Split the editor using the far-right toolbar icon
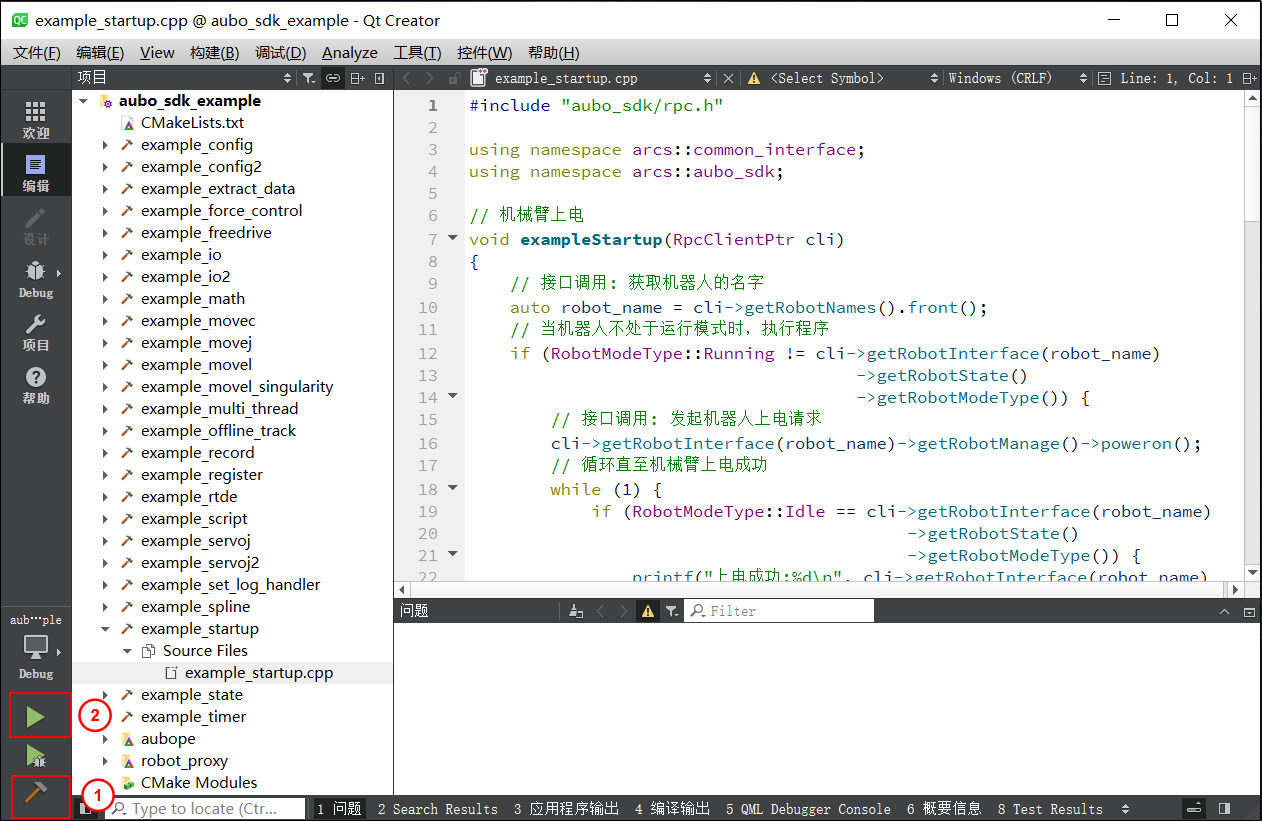The image size is (1262, 821). tap(1249, 78)
